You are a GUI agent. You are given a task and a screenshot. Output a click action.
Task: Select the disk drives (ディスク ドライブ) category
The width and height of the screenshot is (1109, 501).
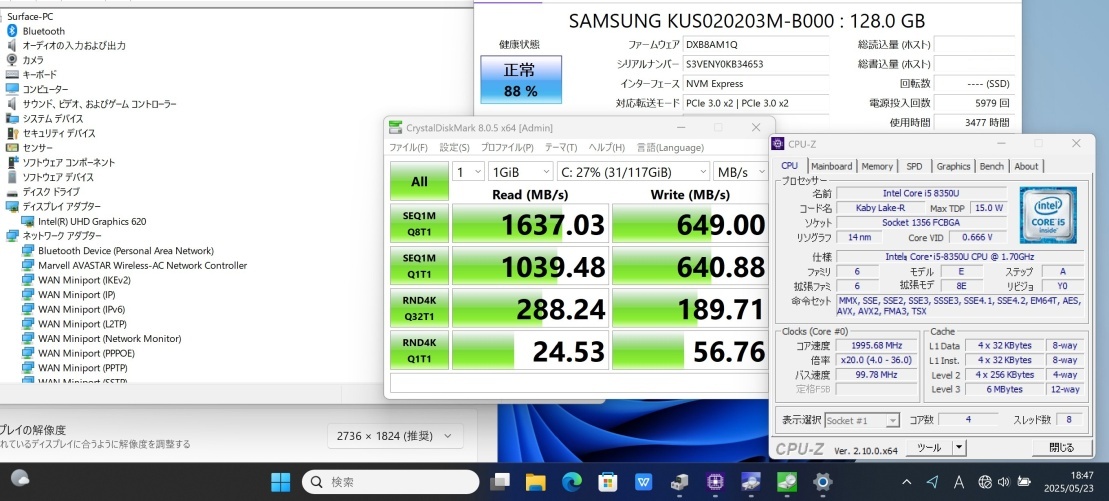point(51,192)
